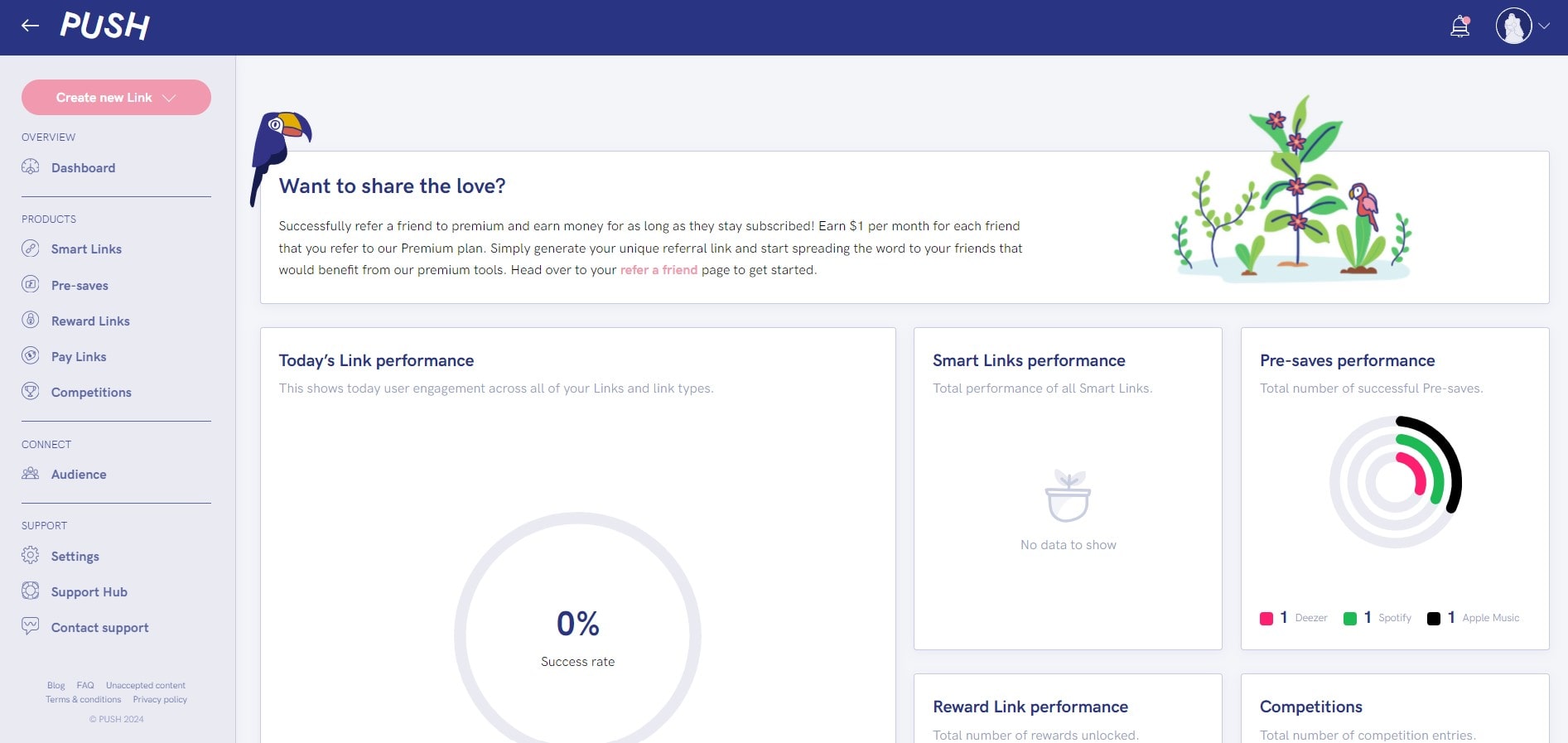This screenshot has width=1568, height=743.
Task: Click the Settings gear icon
Action: tap(31, 556)
